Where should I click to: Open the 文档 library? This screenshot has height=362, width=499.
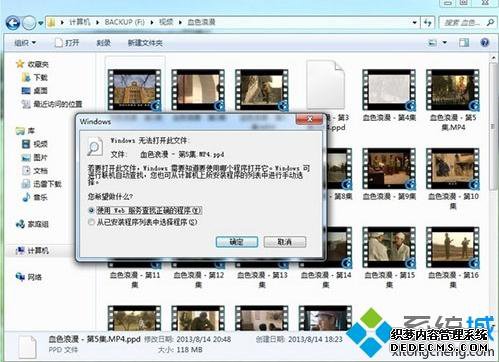tap(35, 171)
